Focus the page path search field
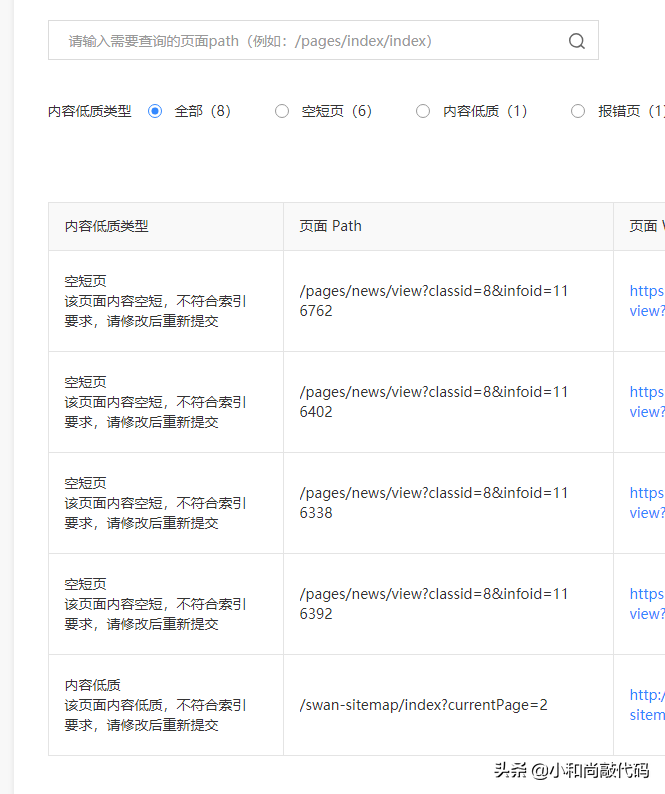The width and height of the screenshot is (665, 794). [x=323, y=41]
